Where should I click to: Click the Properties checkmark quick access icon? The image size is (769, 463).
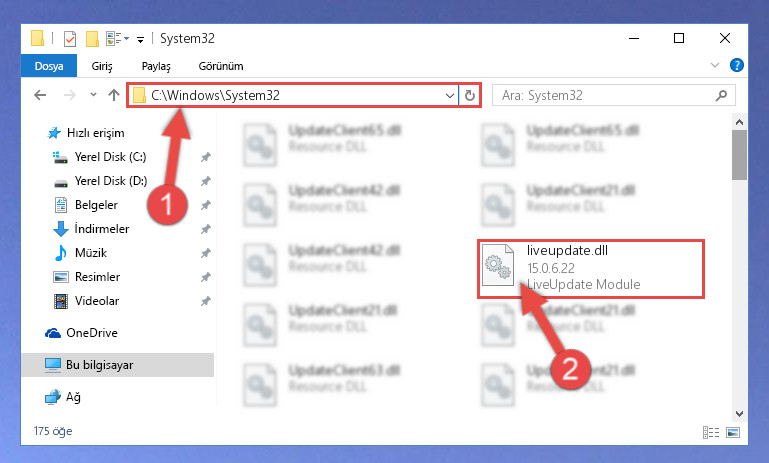coord(70,38)
